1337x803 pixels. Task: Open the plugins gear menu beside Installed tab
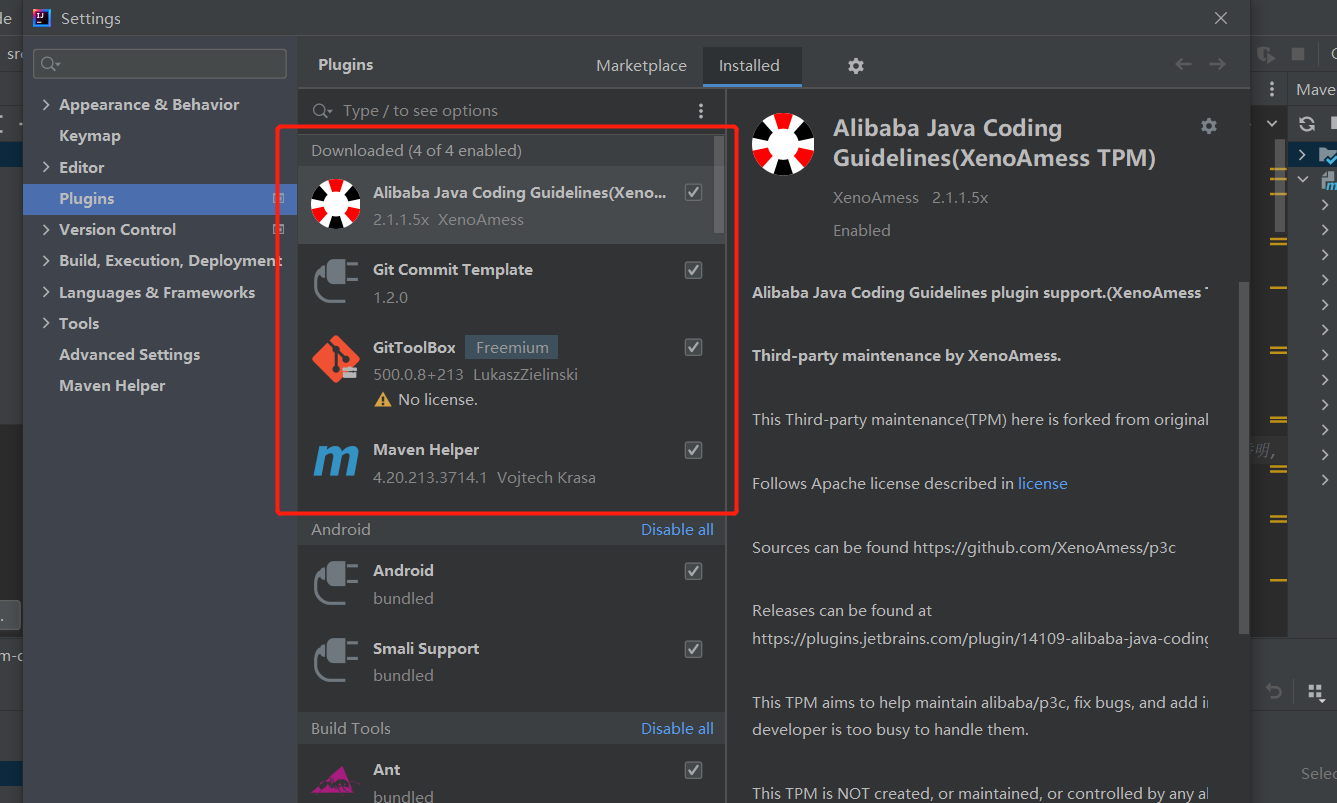point(855,65)
